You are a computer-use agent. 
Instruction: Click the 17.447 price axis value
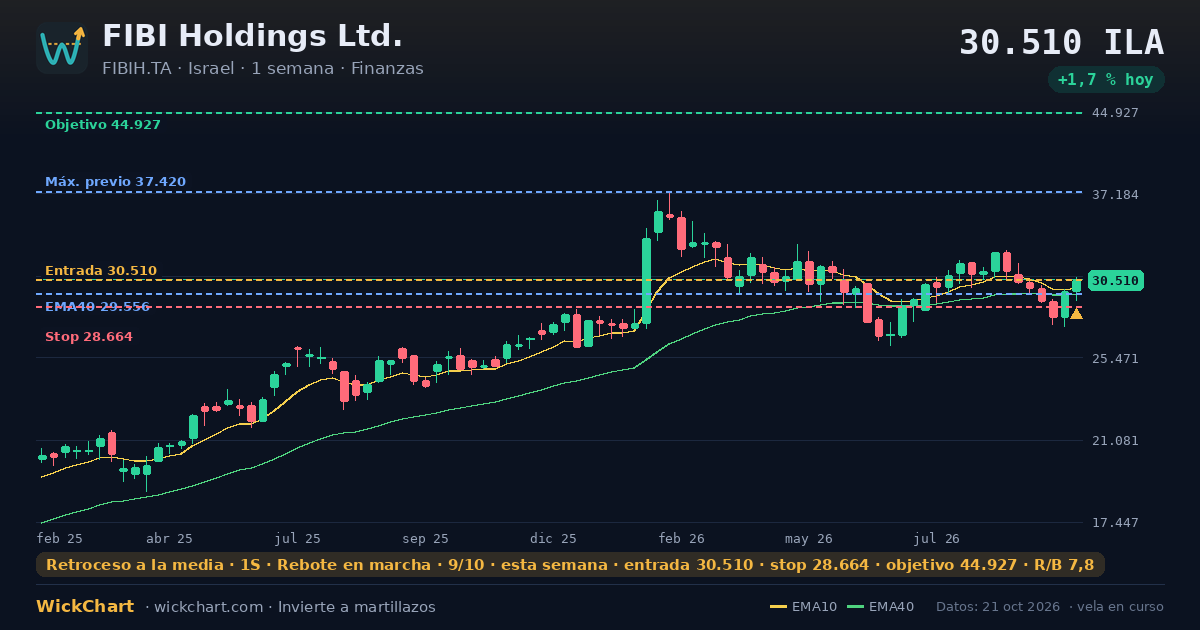pyautogui.click(x=1115, y=523)
